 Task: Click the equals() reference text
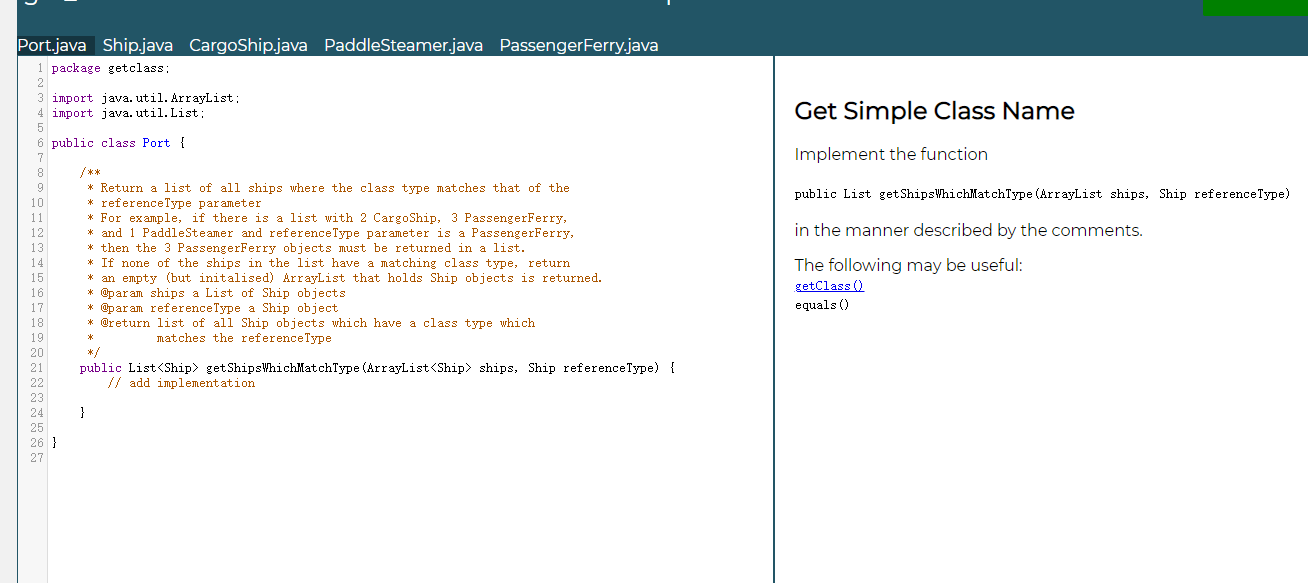pyautogui.click(x=816, y=303)
